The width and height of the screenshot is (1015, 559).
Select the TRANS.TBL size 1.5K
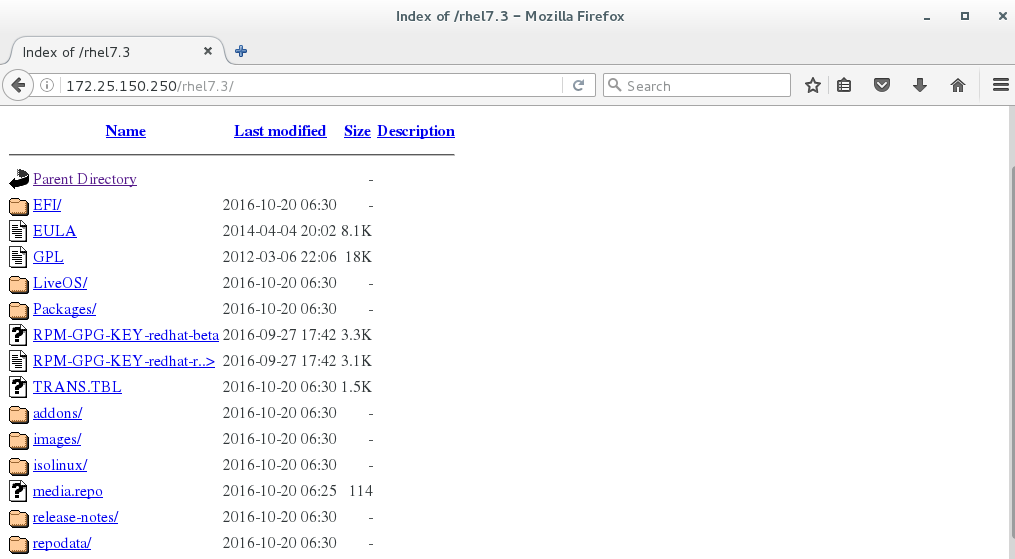357,387
